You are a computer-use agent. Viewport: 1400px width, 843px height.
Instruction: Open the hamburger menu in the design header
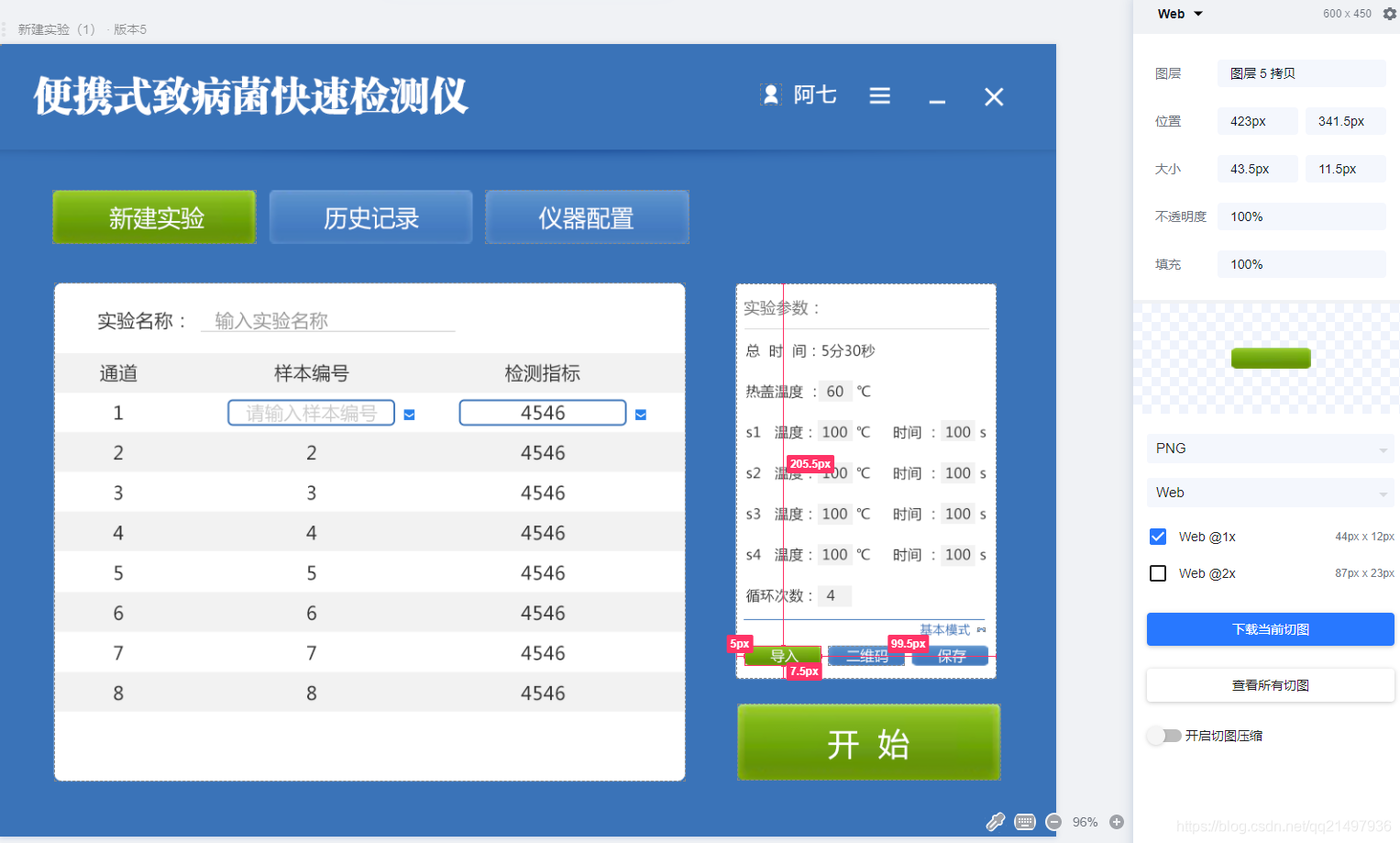tap(879, 95)
